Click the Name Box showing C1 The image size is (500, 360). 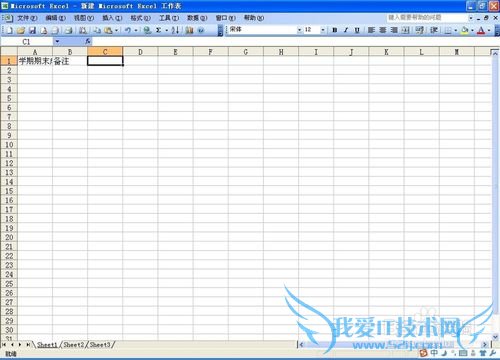tap(27, 42)
